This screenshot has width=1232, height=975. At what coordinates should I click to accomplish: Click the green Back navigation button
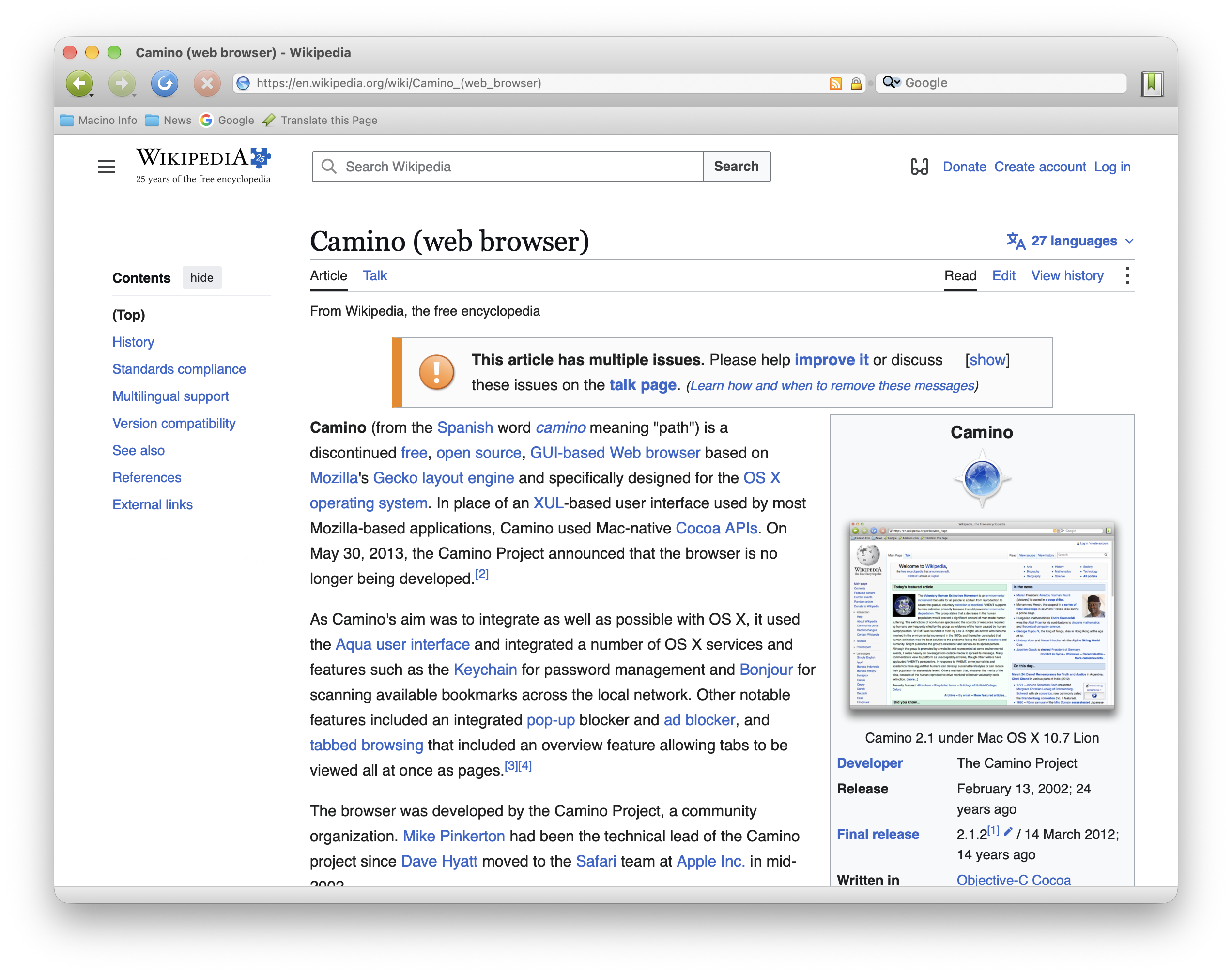pos(79,83)
